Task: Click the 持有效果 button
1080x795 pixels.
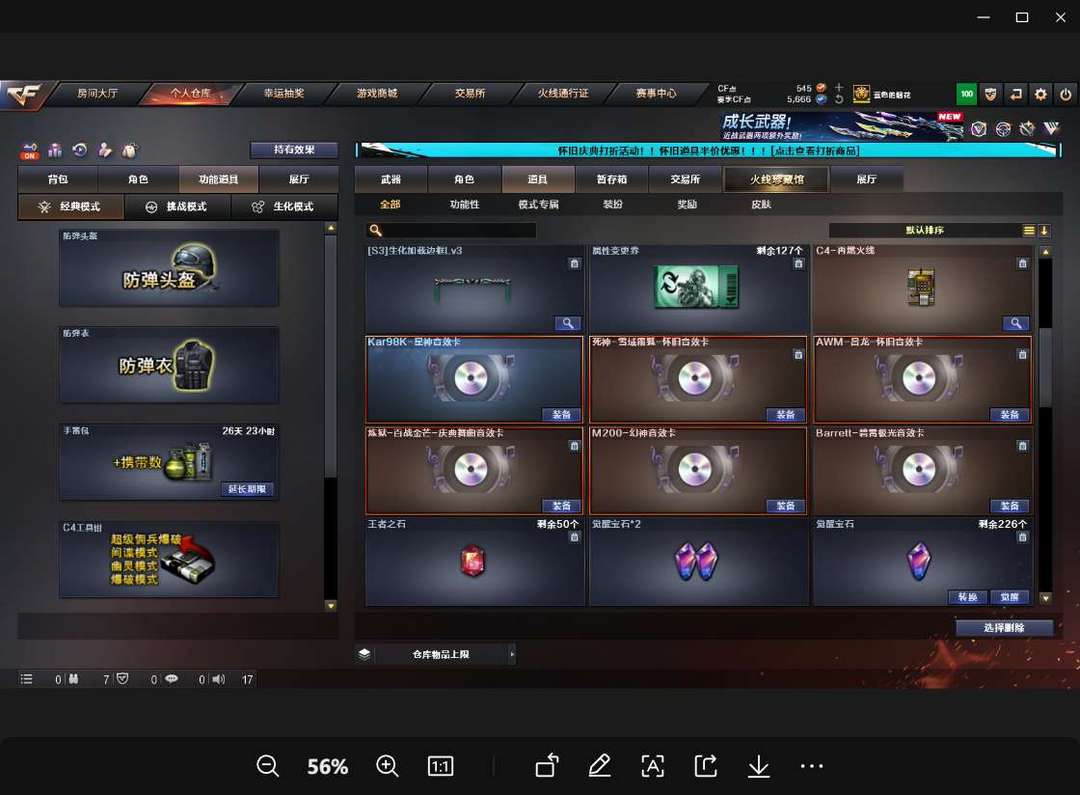Action: (x=294, y=149)
